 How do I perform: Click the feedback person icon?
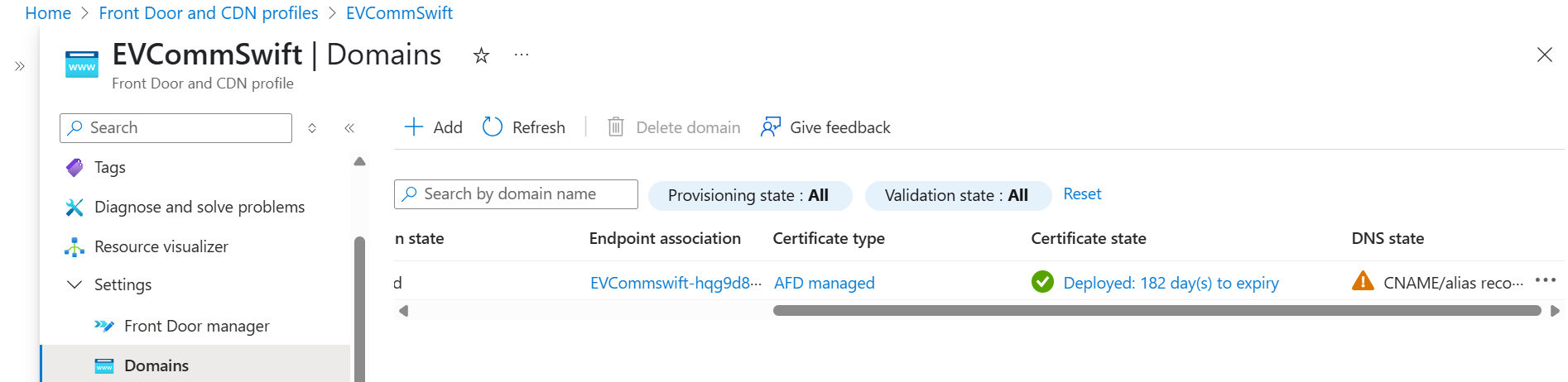[771, 127]
